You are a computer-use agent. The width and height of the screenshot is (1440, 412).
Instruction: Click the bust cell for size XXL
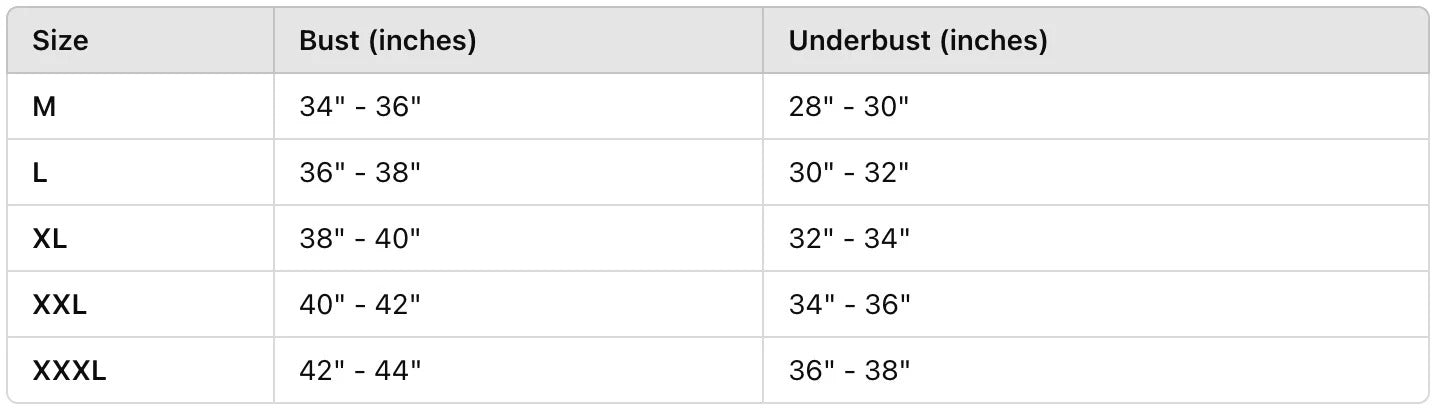[360, 305]
